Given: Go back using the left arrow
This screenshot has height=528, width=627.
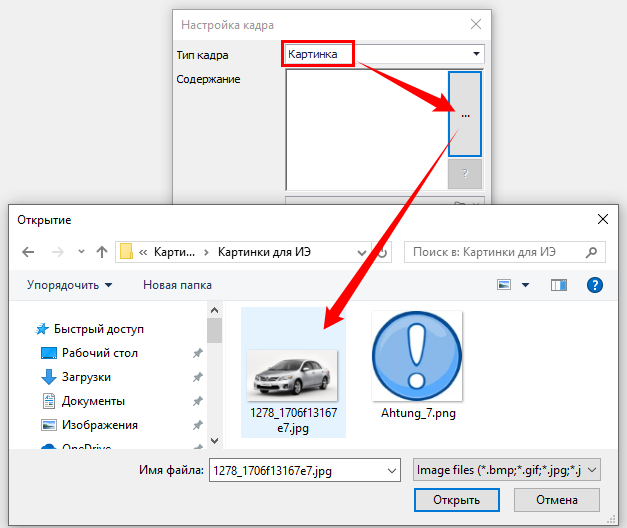Looking at the screenshot, I should (x=29, y=251).
